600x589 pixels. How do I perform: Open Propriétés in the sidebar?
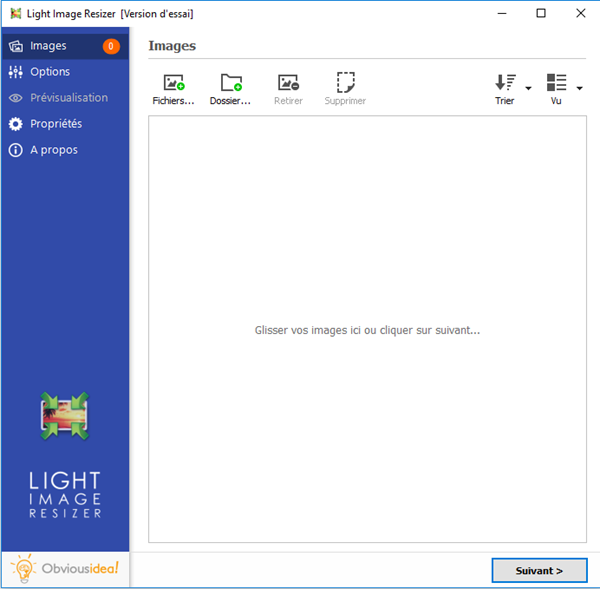click(65, 124)
